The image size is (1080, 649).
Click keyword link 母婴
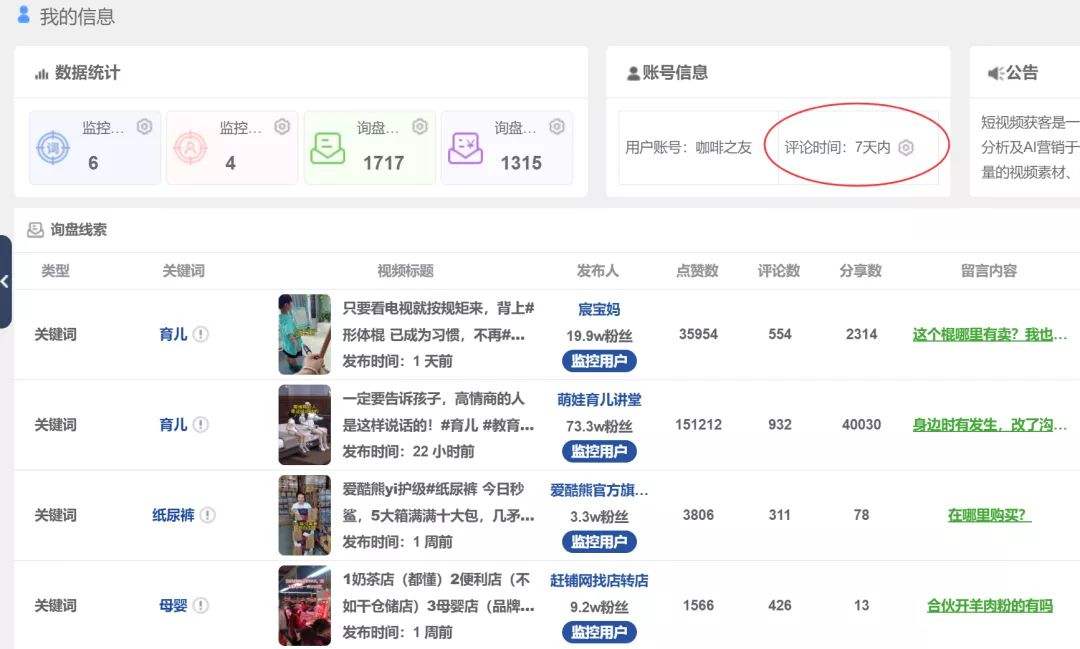pos(173,606)
